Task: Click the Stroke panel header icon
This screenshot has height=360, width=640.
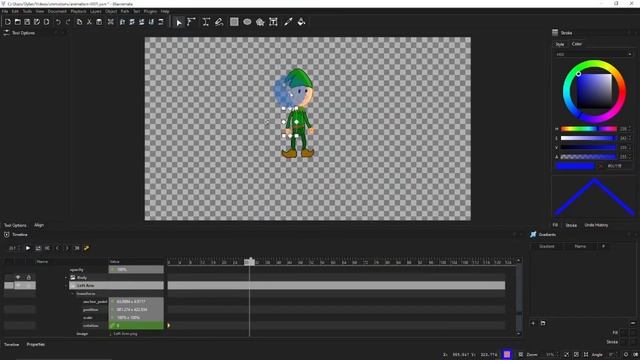Action: point(555,33)
